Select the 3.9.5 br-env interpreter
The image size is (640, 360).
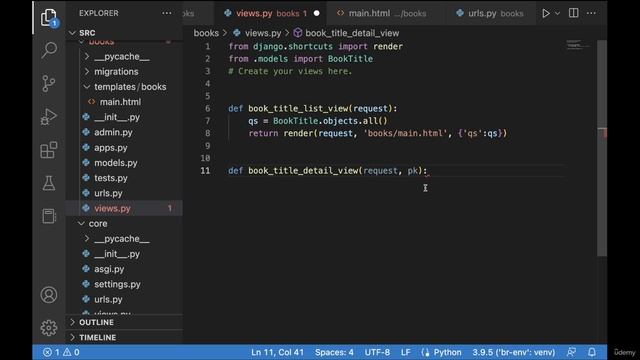[x=513, y=352]
